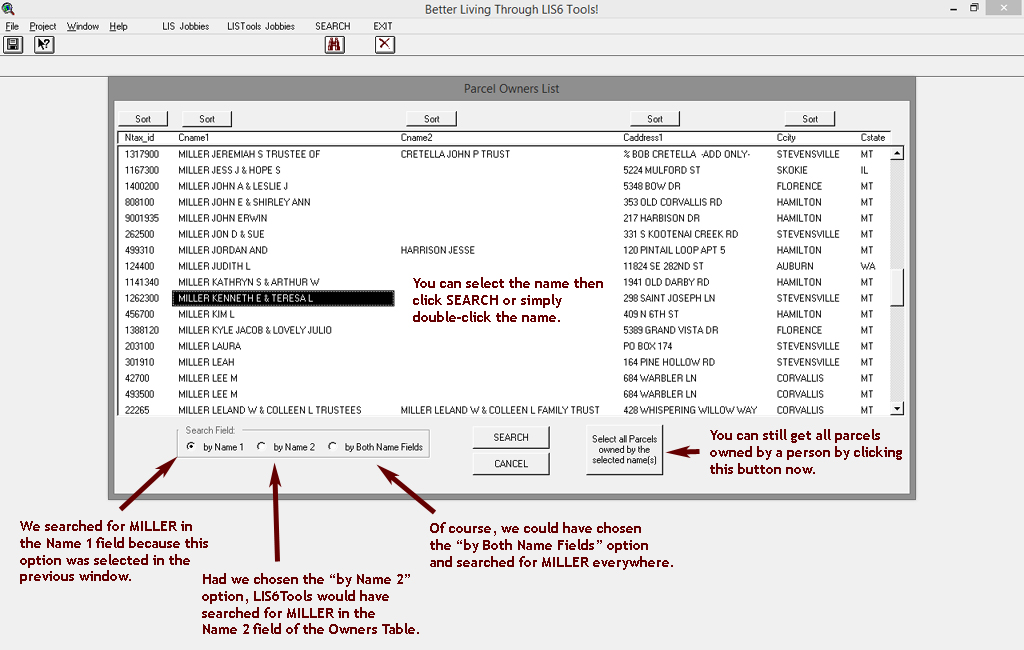Select the by Name 1 radio button
This screenshot has width=1024, height=650.
(191, 446)
